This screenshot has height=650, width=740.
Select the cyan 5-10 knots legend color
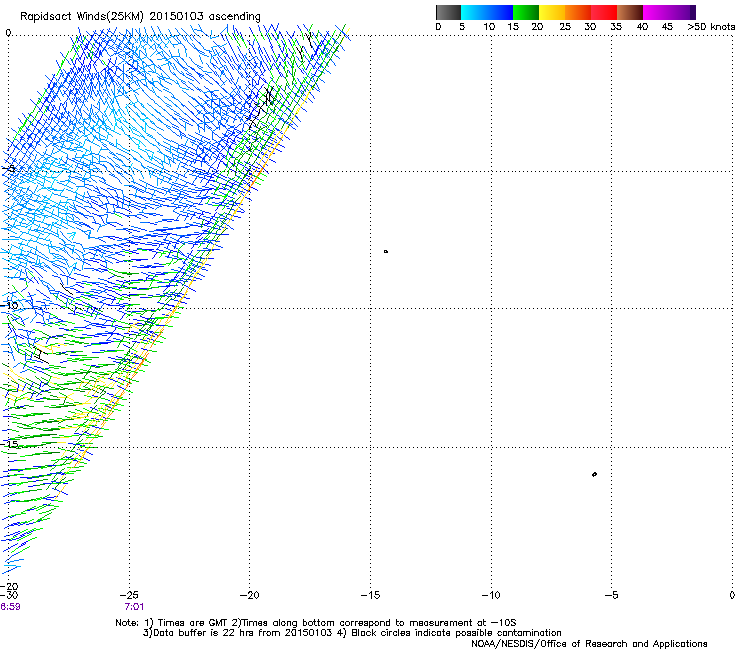click(x=474, y=12)
